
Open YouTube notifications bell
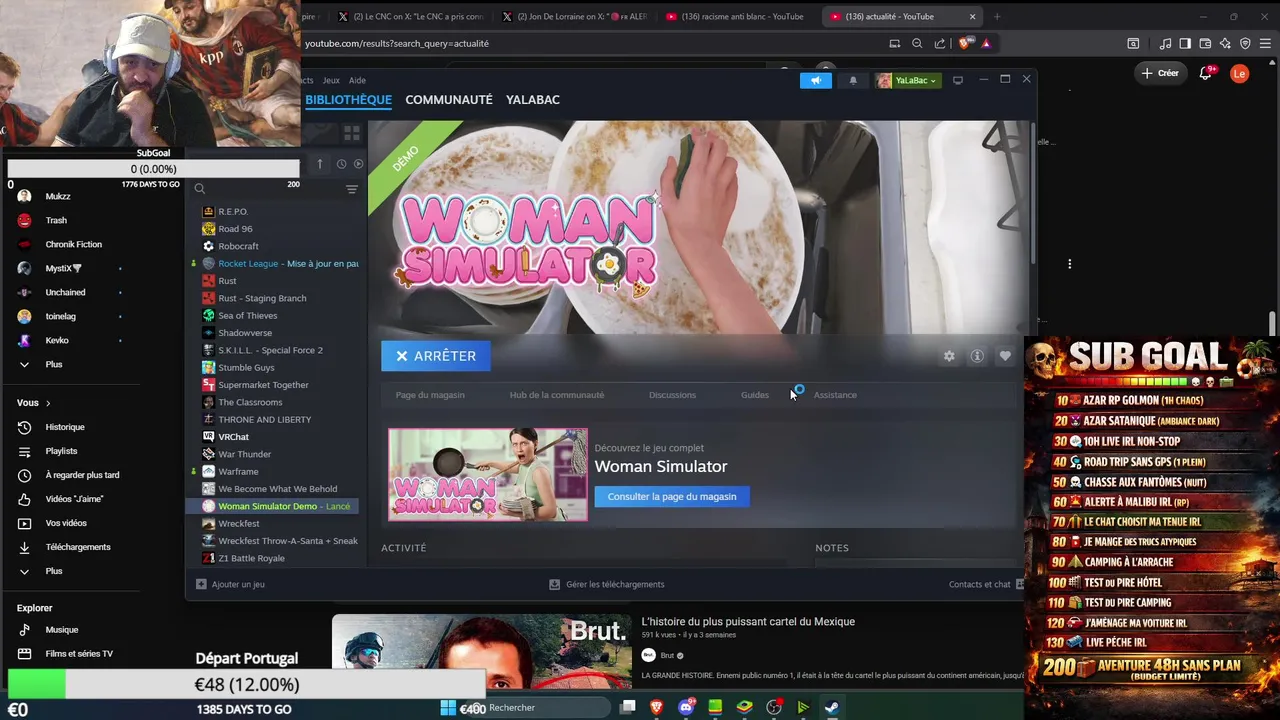pos(1206,73)
